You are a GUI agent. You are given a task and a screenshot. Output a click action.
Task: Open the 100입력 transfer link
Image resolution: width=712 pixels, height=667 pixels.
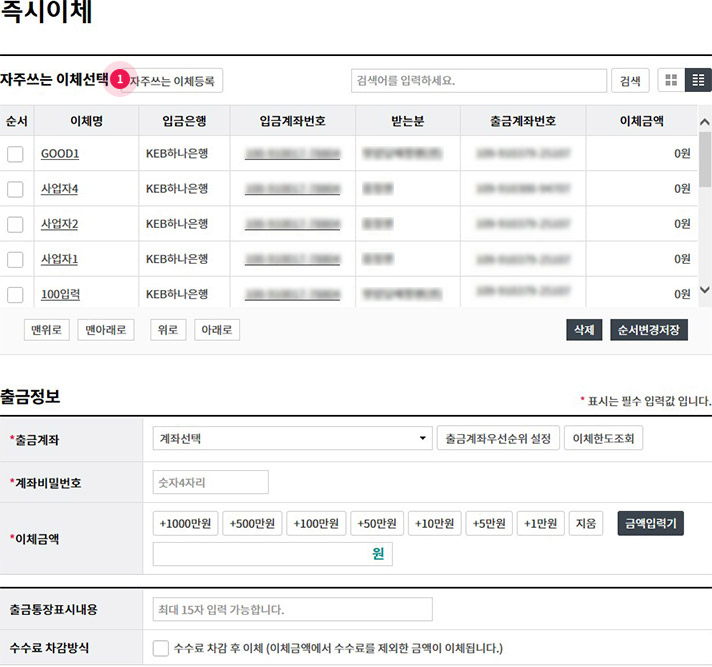tap(60, 294)
